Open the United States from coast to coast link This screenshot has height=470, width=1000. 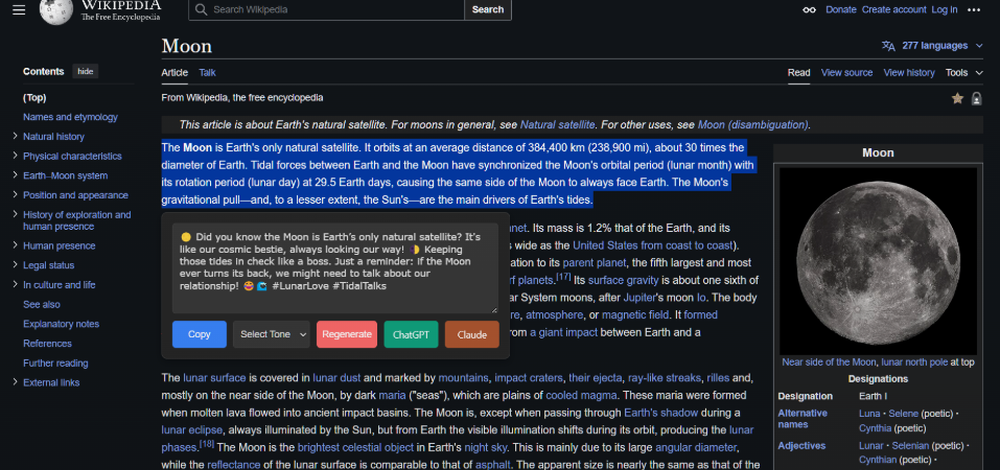(x=652, y=246)
